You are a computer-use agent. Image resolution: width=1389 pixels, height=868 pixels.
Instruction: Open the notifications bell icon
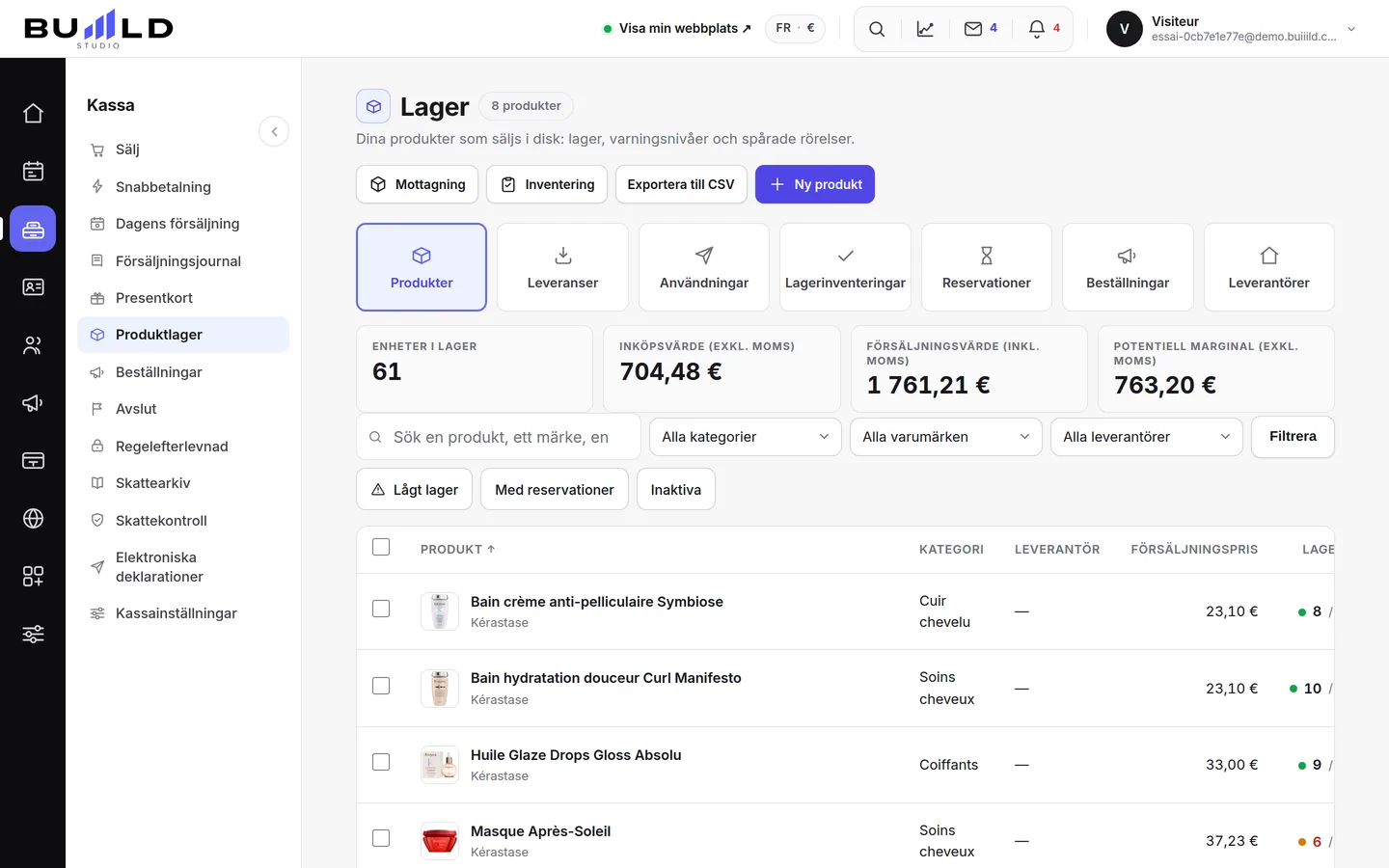[x=1044, y=29]
